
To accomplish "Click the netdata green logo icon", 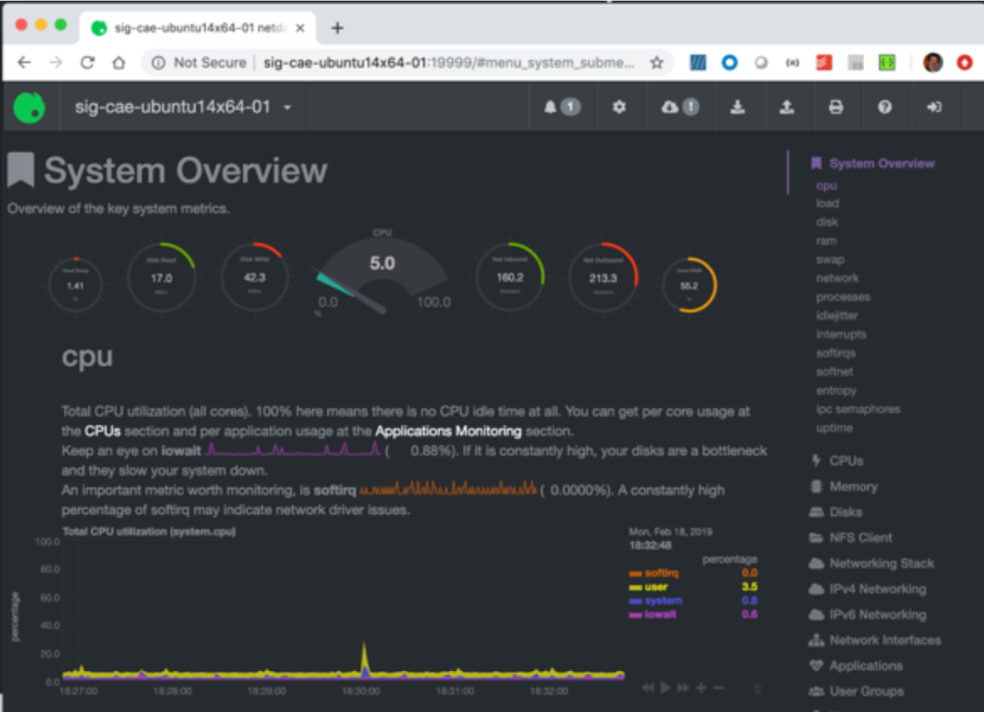I will [x=29, y=107].
